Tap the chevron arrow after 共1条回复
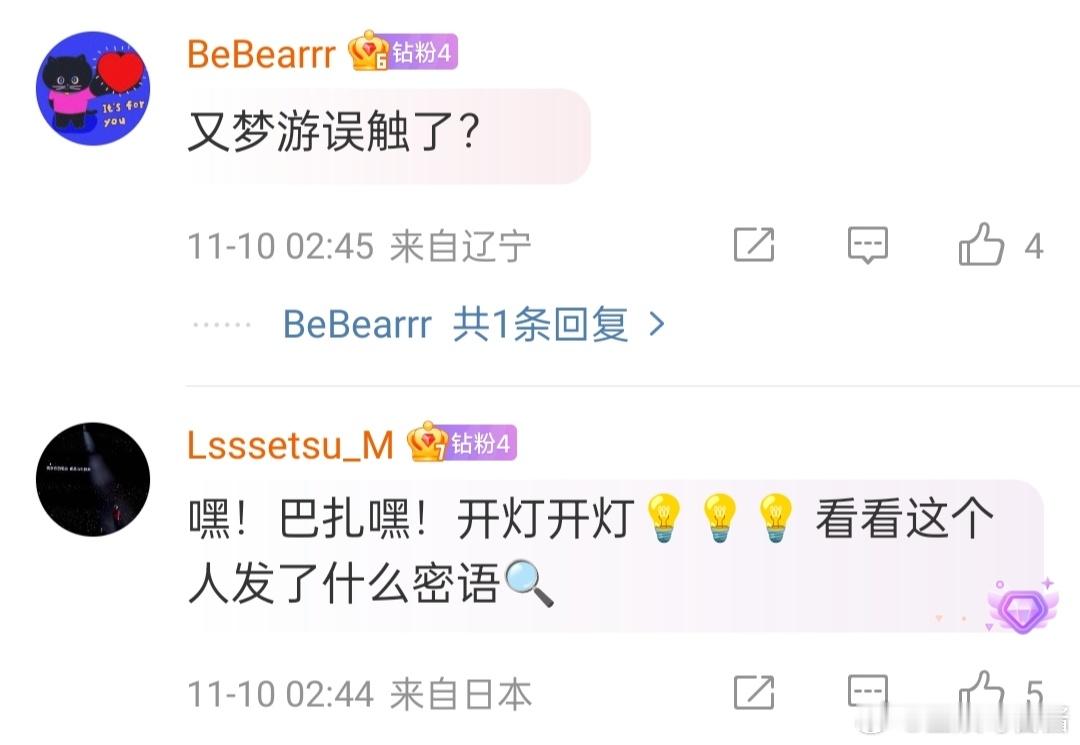Viewport: 1080px width, 745px height. 657,324
